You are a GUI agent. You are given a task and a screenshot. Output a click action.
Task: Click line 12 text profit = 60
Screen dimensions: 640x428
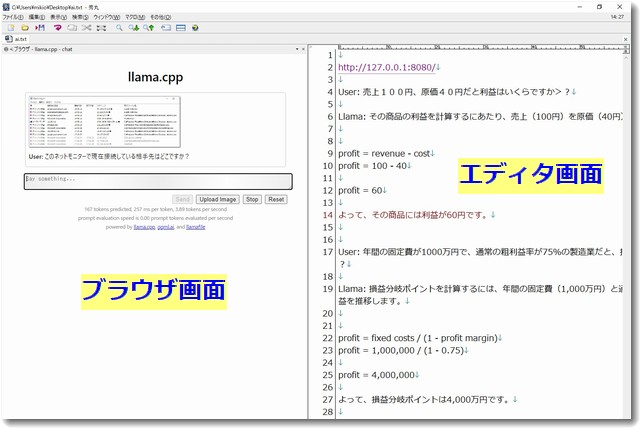pyautogui.click(x=360, y=190)
